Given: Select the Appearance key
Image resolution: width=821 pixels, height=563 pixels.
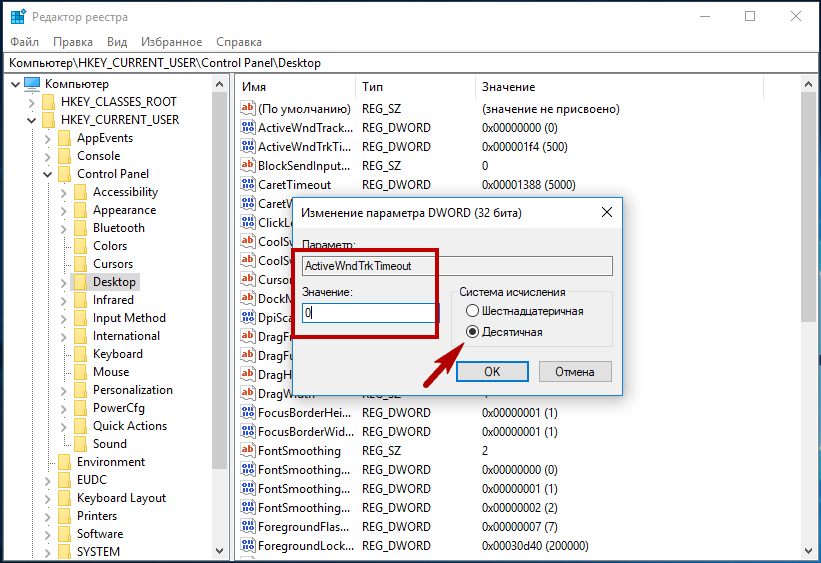Looking at the screenshot, I should (125, 211).
